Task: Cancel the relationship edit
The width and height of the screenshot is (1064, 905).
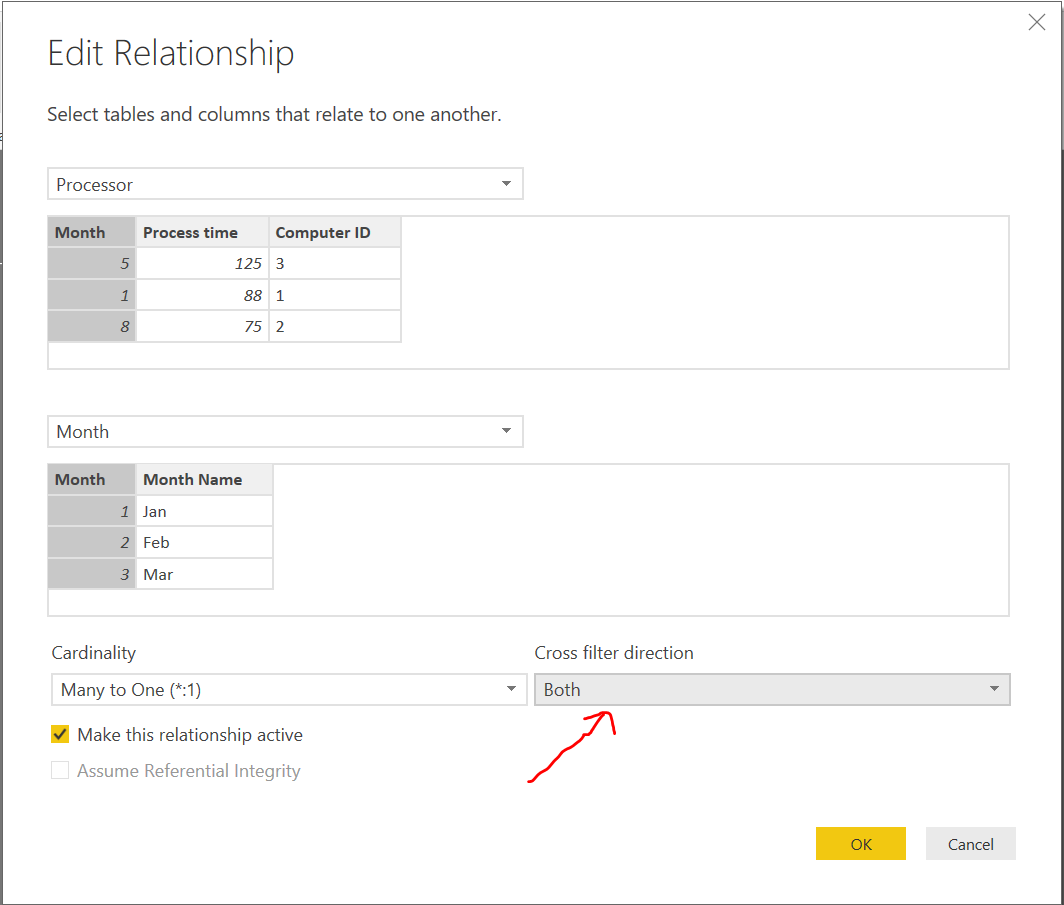Action: 970,844
